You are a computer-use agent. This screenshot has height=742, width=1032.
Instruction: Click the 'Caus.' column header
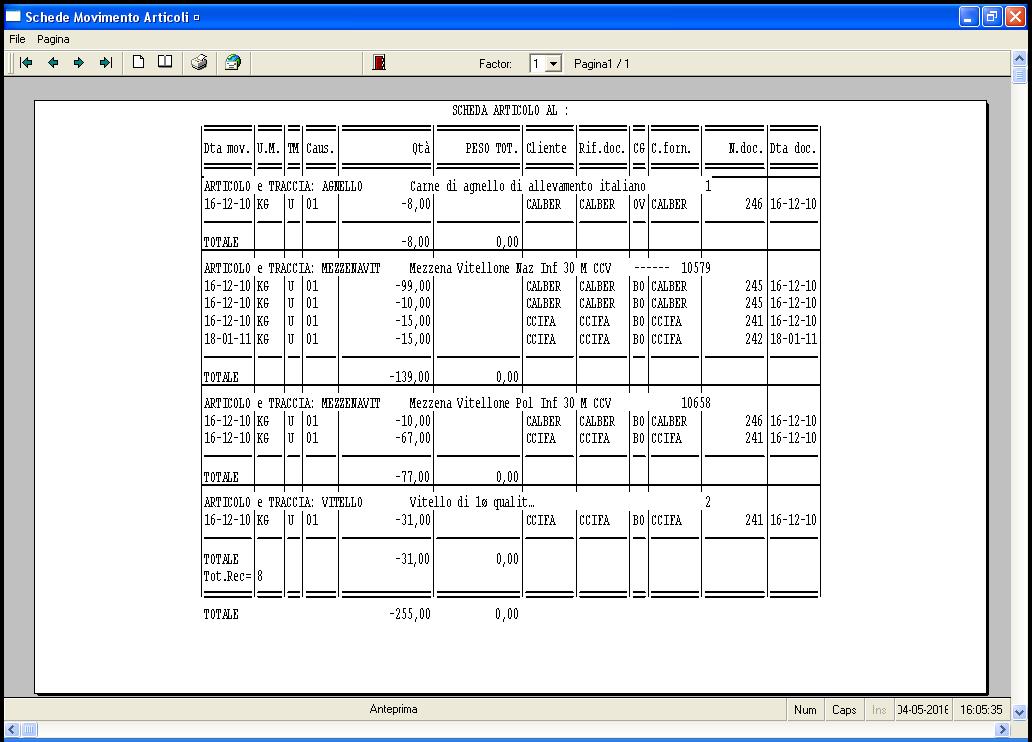click(320, 148)
